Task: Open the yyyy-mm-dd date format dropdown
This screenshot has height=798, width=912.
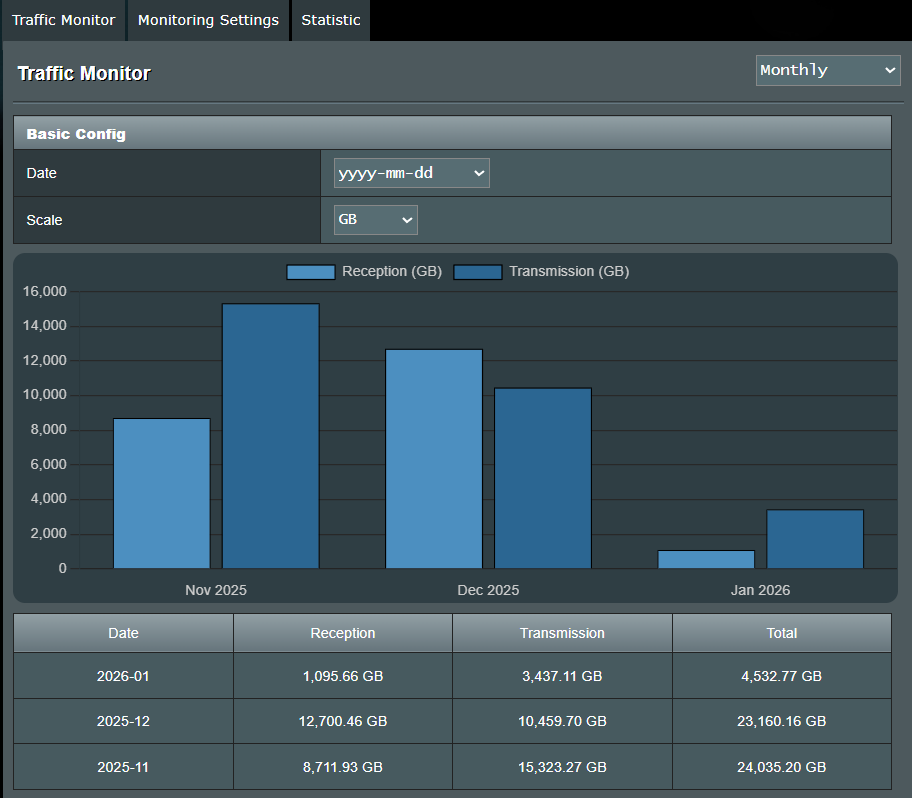Action: (x=411, y=173)
